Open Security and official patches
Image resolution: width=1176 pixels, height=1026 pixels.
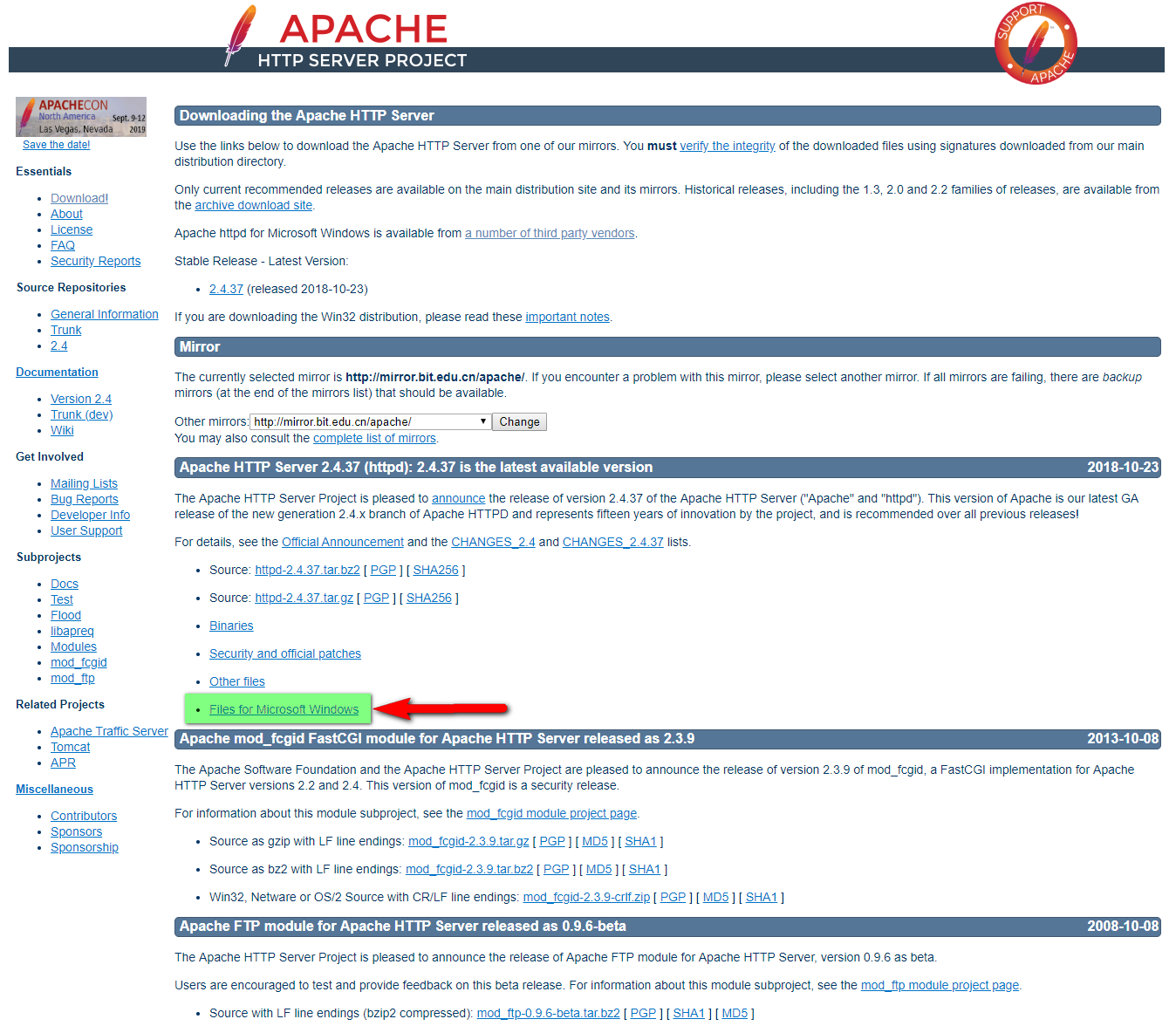pos(285,653)
